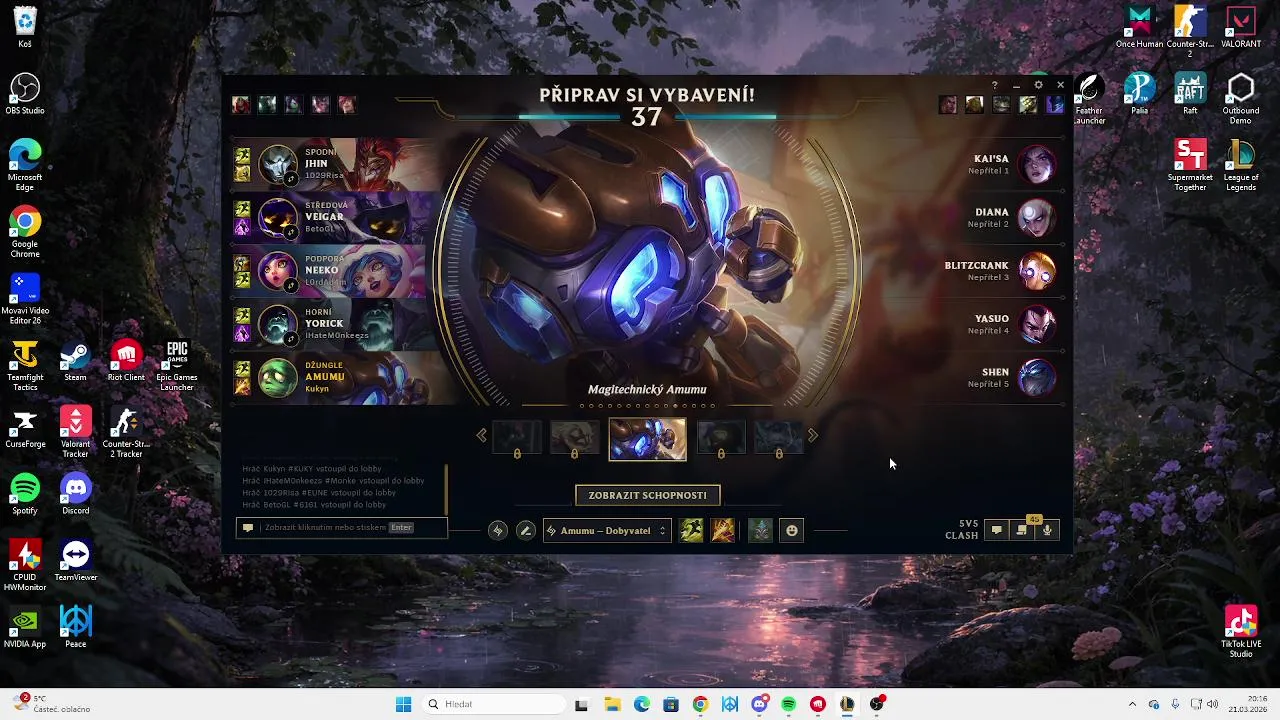The height and width of the screenshot is (720, 1280).
Task: Click Diana's enemy portrait
Action: 1037,217
